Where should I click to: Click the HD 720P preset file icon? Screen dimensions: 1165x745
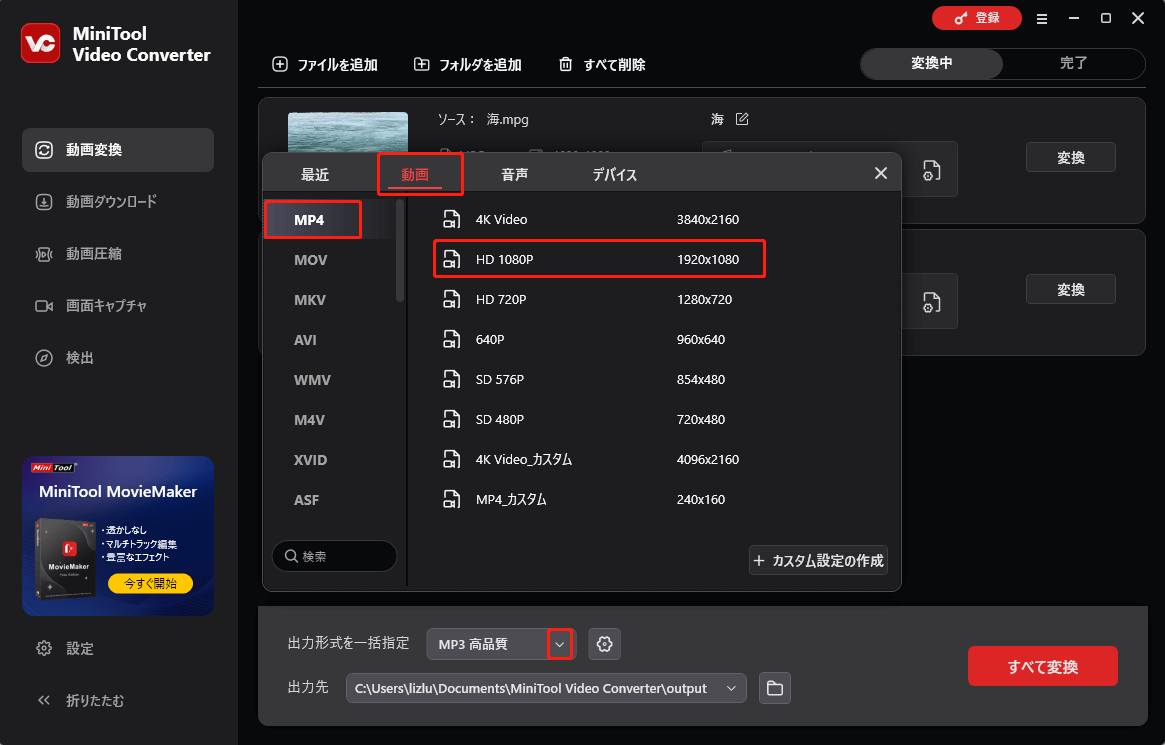pos(452,299)
